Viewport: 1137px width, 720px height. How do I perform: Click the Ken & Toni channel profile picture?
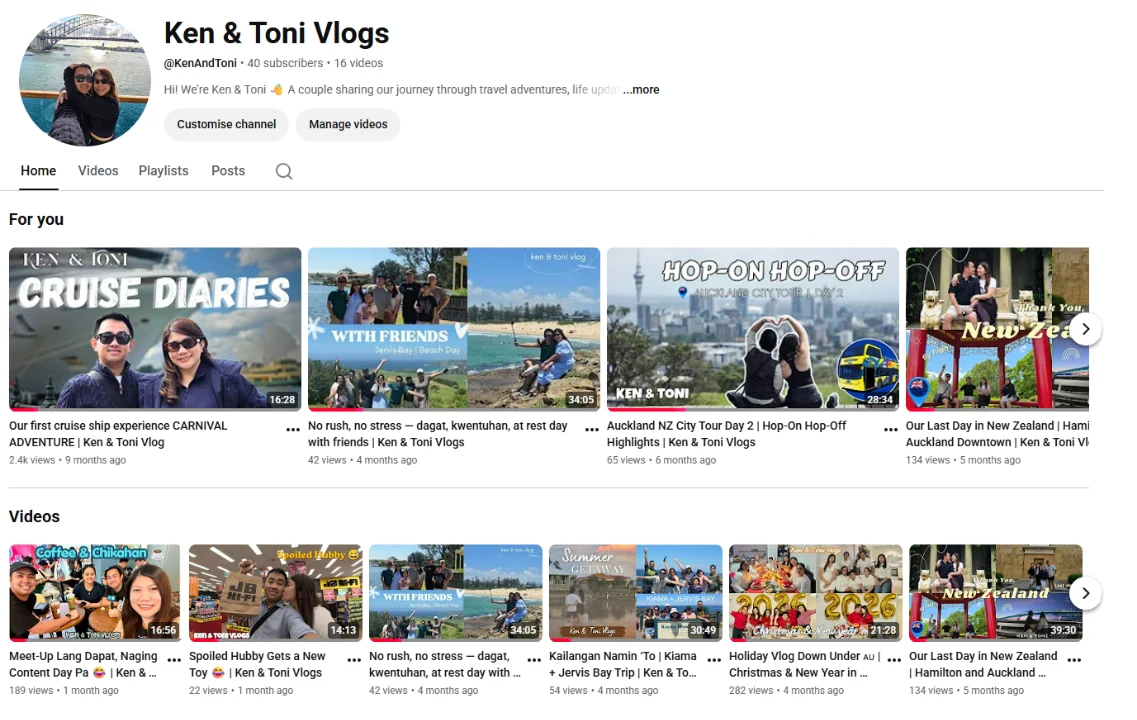pyautogui.click(x=85, y=80)
